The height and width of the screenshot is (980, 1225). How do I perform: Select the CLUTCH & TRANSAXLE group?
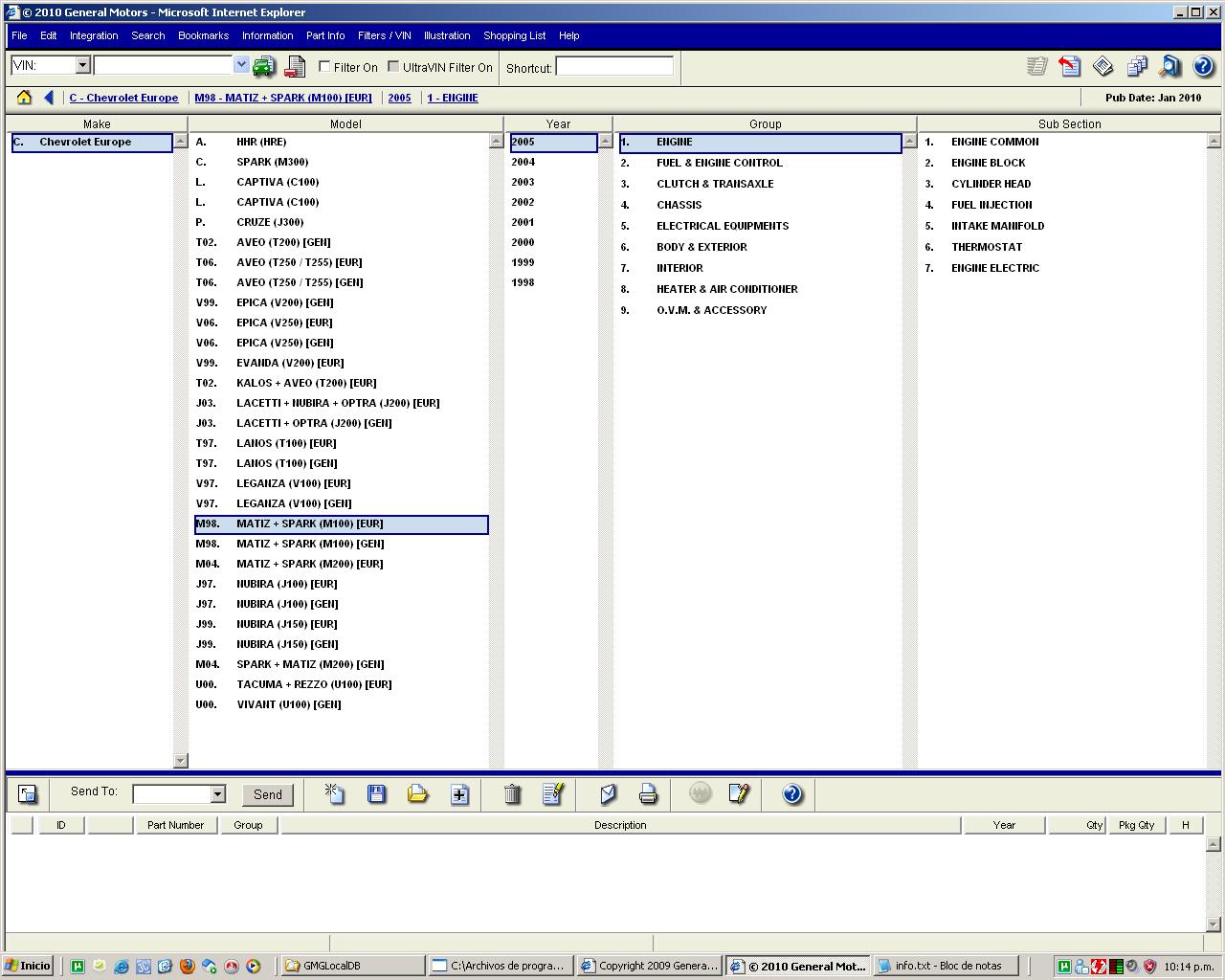tap(760, 184)
